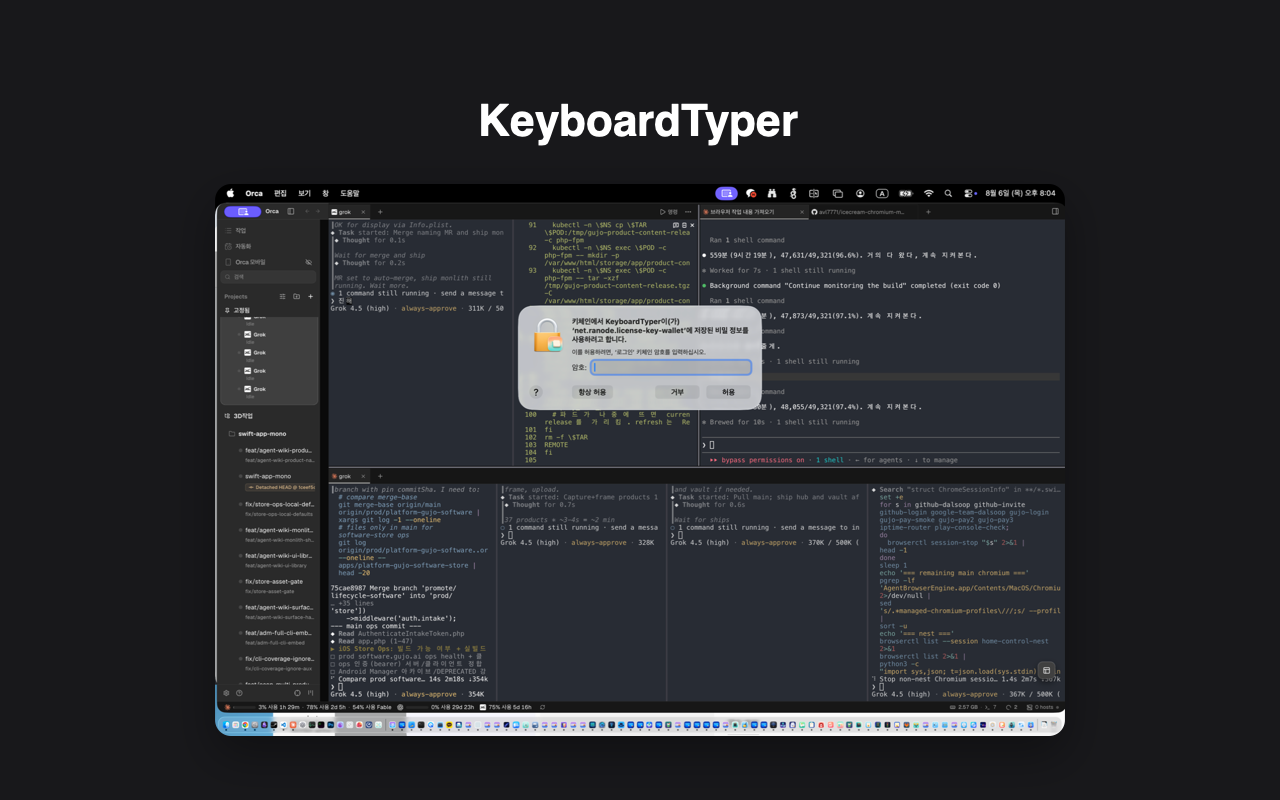Open the 창 menu
Screen dimensions: 1280x800
pyautogui.click(x=325, y=193)
